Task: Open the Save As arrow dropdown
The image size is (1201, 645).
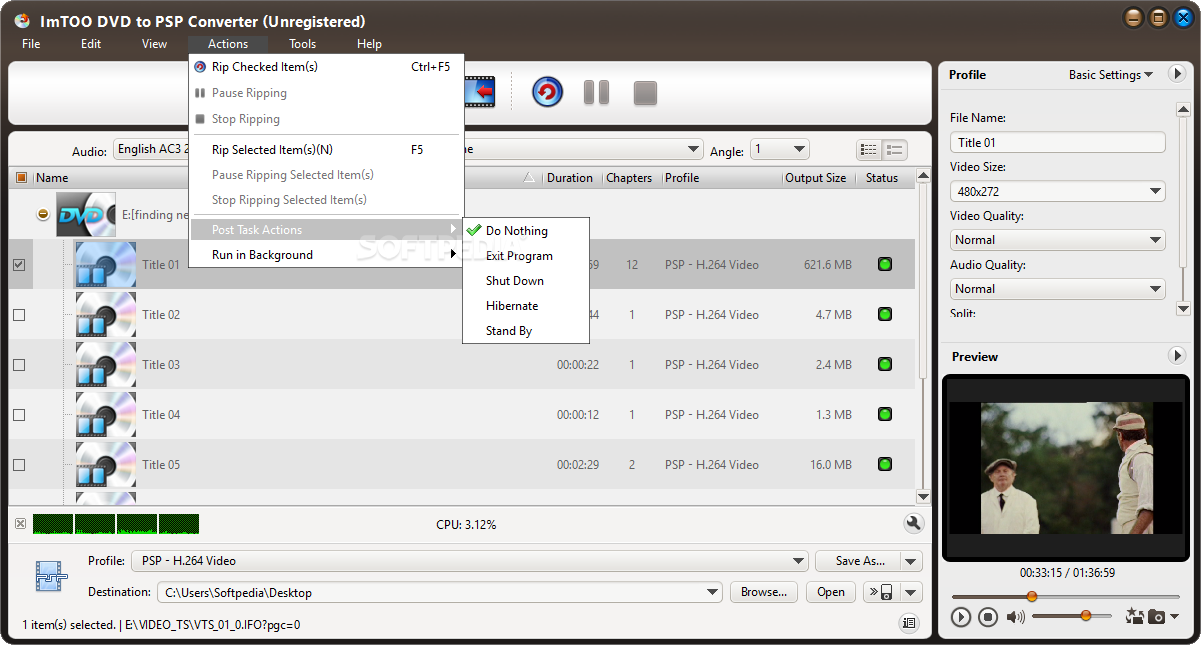Action: 911,561
